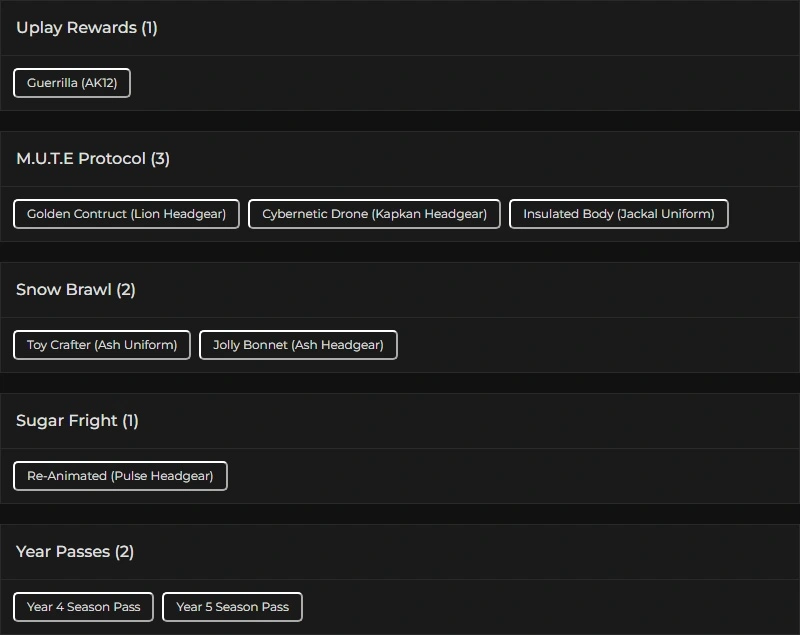Select Golden Contruct (Lion Headgear) item
The width and height of the screenshot is (800, 635).
point(126,214)
